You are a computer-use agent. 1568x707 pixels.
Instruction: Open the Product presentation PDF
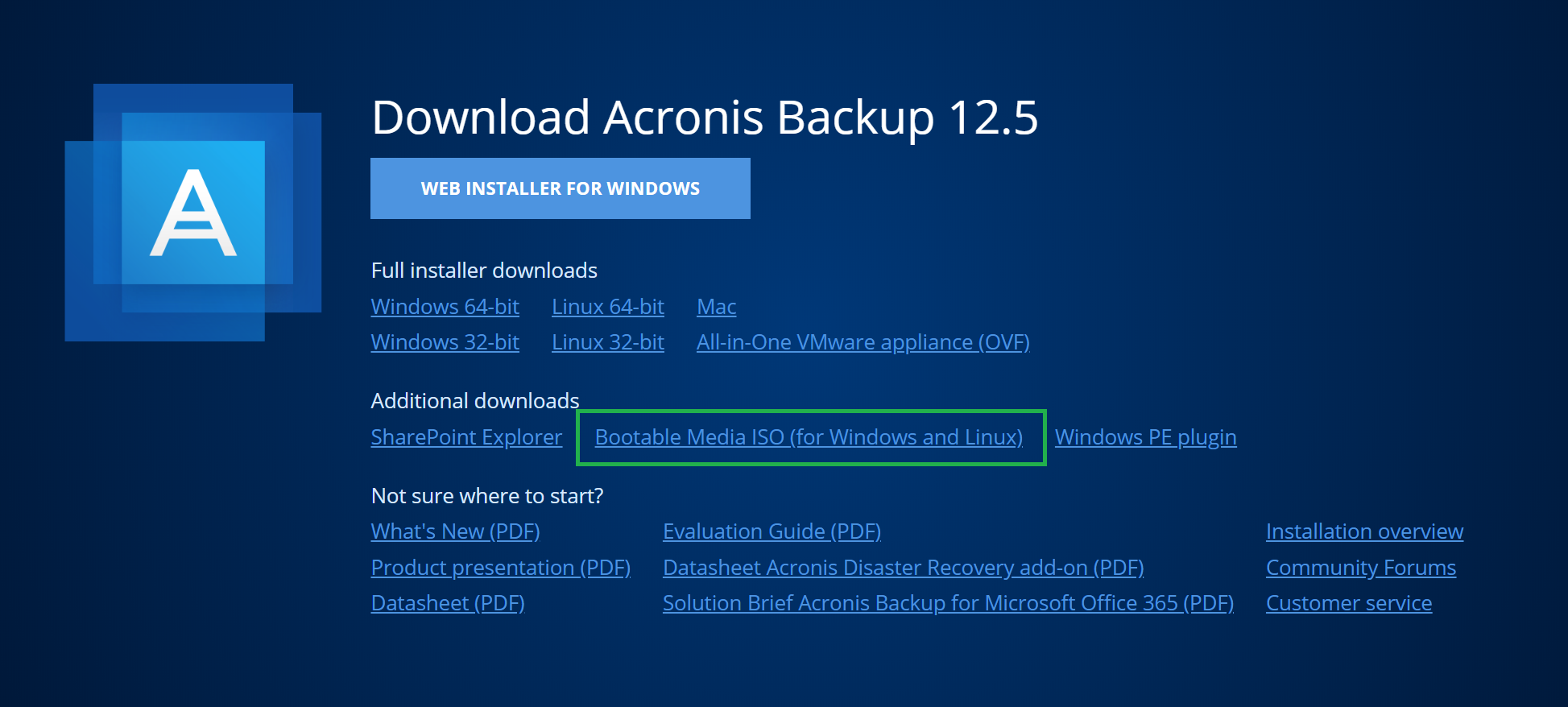(x=500, y=568)
